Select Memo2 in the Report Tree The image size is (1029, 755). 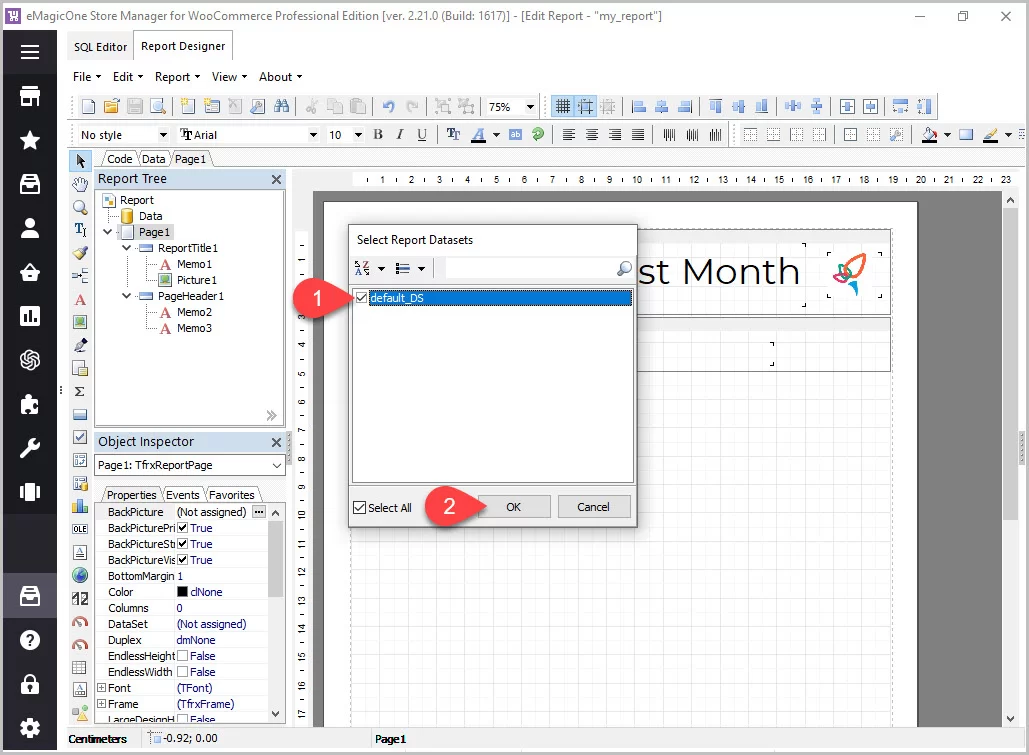click(194, 312)
